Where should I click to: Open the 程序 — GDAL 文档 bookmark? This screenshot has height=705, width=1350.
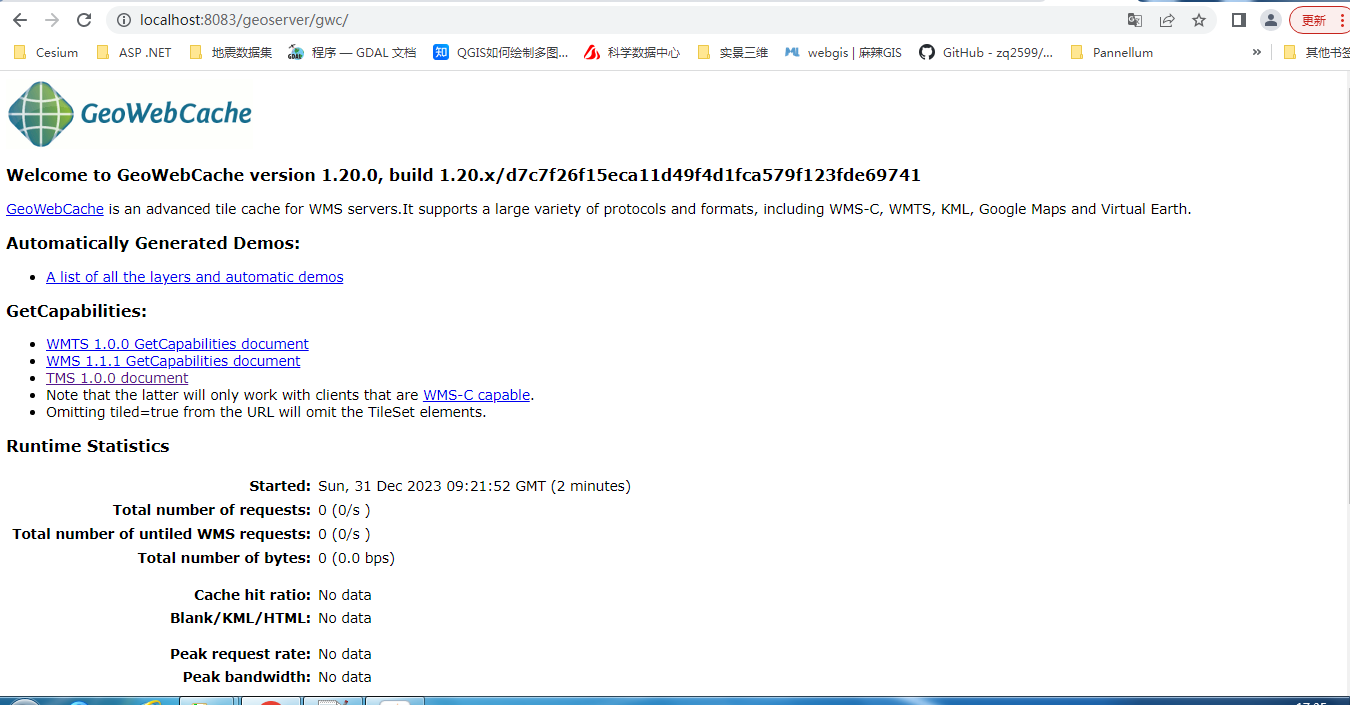[352, 52]
